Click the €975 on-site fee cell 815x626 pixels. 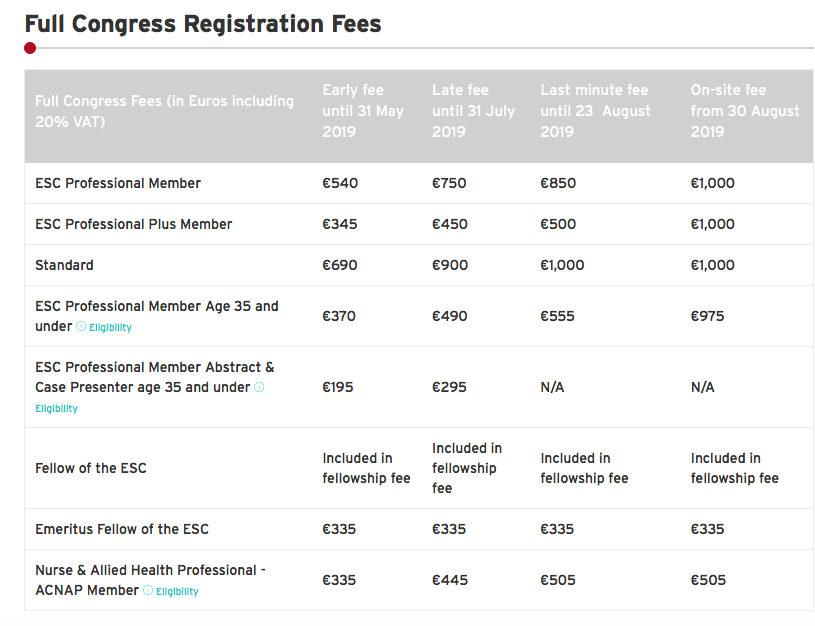pos(707,316)
